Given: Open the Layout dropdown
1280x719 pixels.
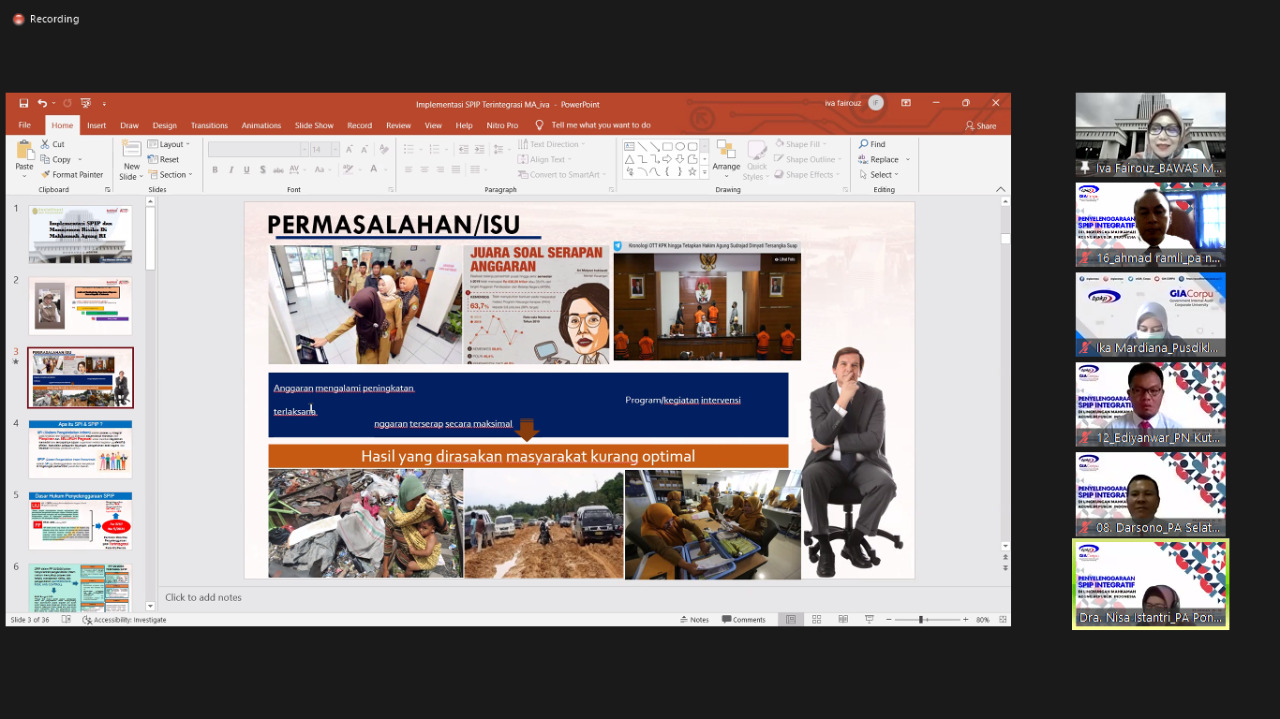Looking at the screenshot, I should pyautogui.click(x=169, y=144).
